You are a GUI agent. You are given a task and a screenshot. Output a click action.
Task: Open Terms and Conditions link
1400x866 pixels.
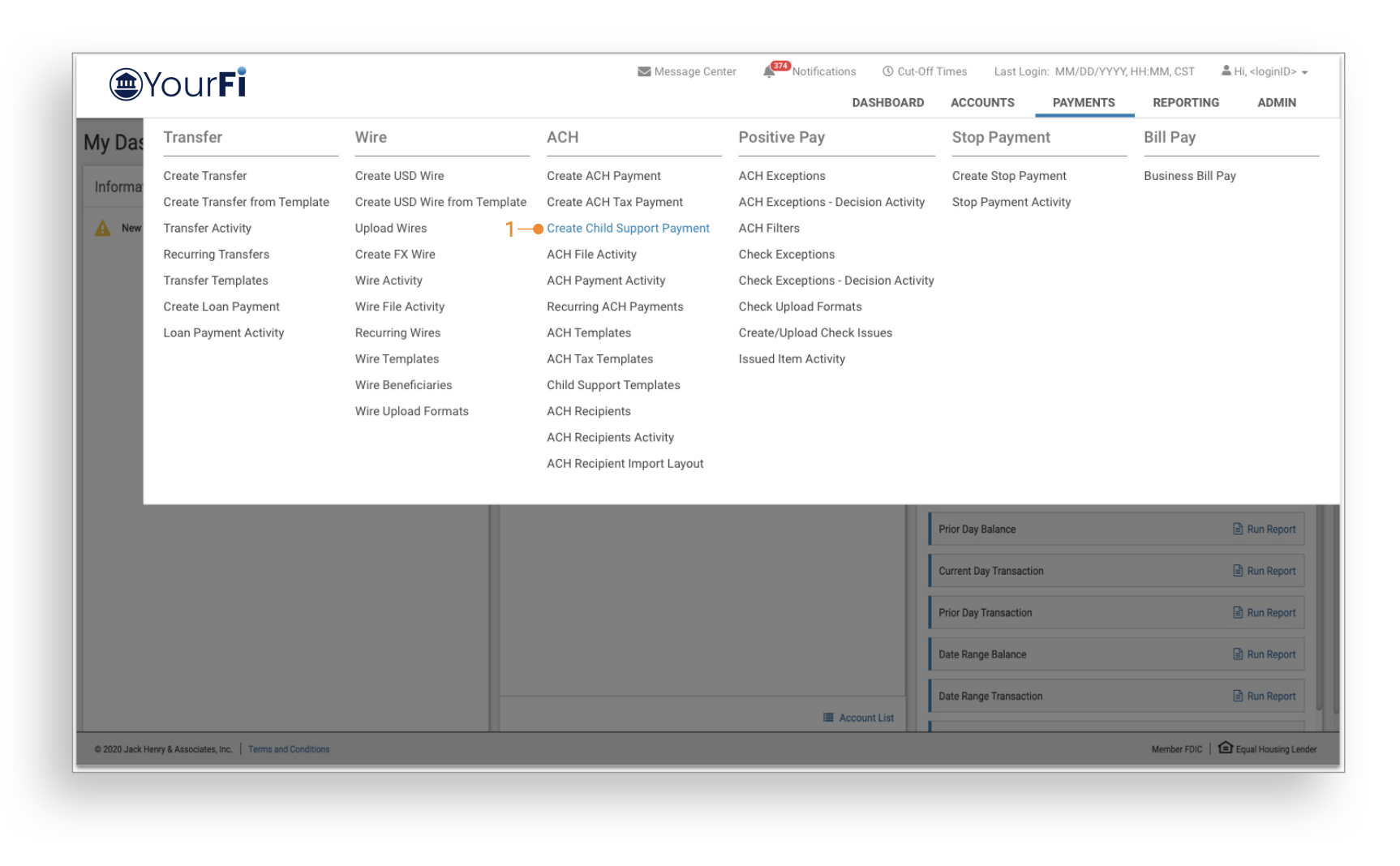pyautogui.click(x=289, y=749)
